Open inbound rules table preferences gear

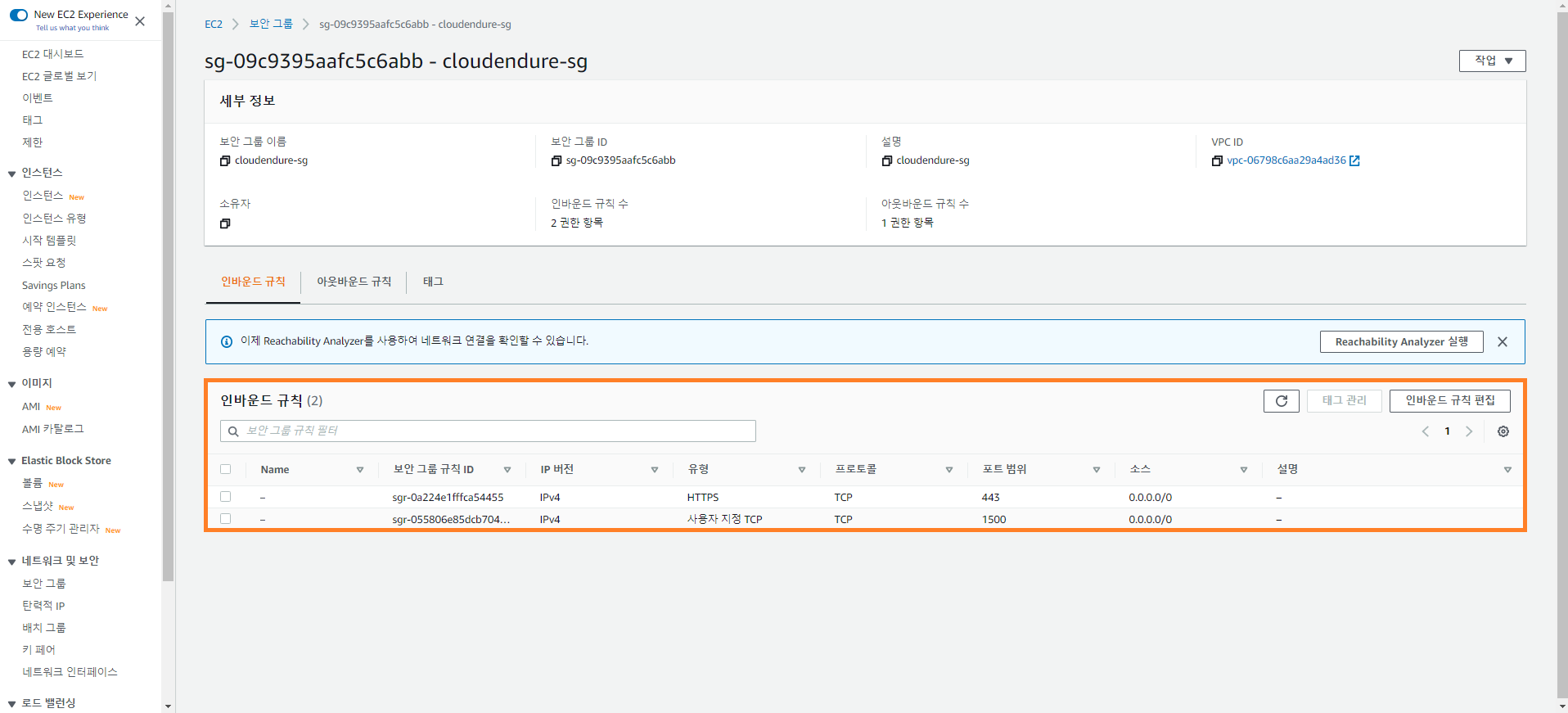(x=1503, y=431)
